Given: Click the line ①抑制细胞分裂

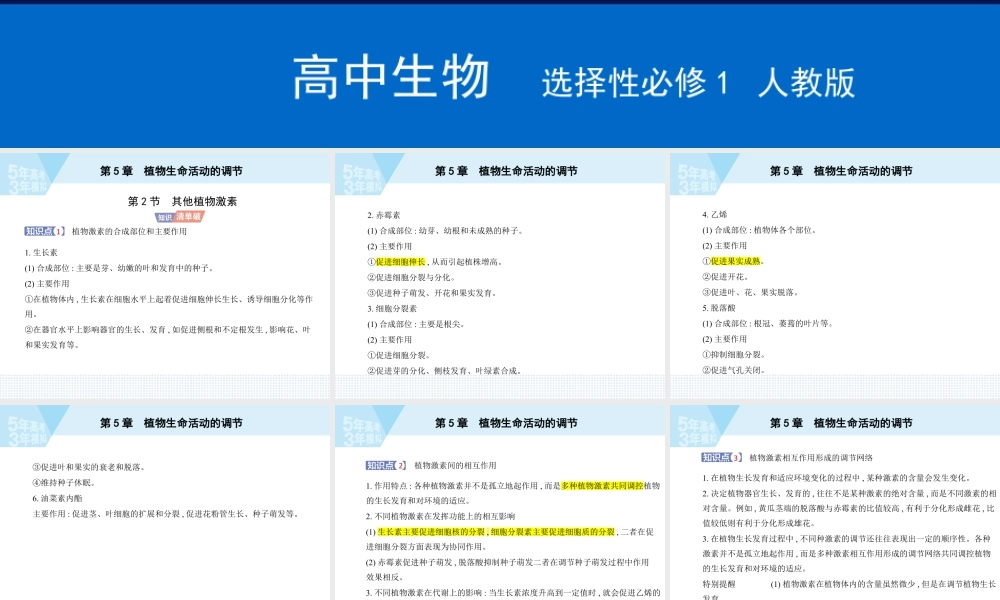Looking at the screenshot, I should click(x=733, y=355).
